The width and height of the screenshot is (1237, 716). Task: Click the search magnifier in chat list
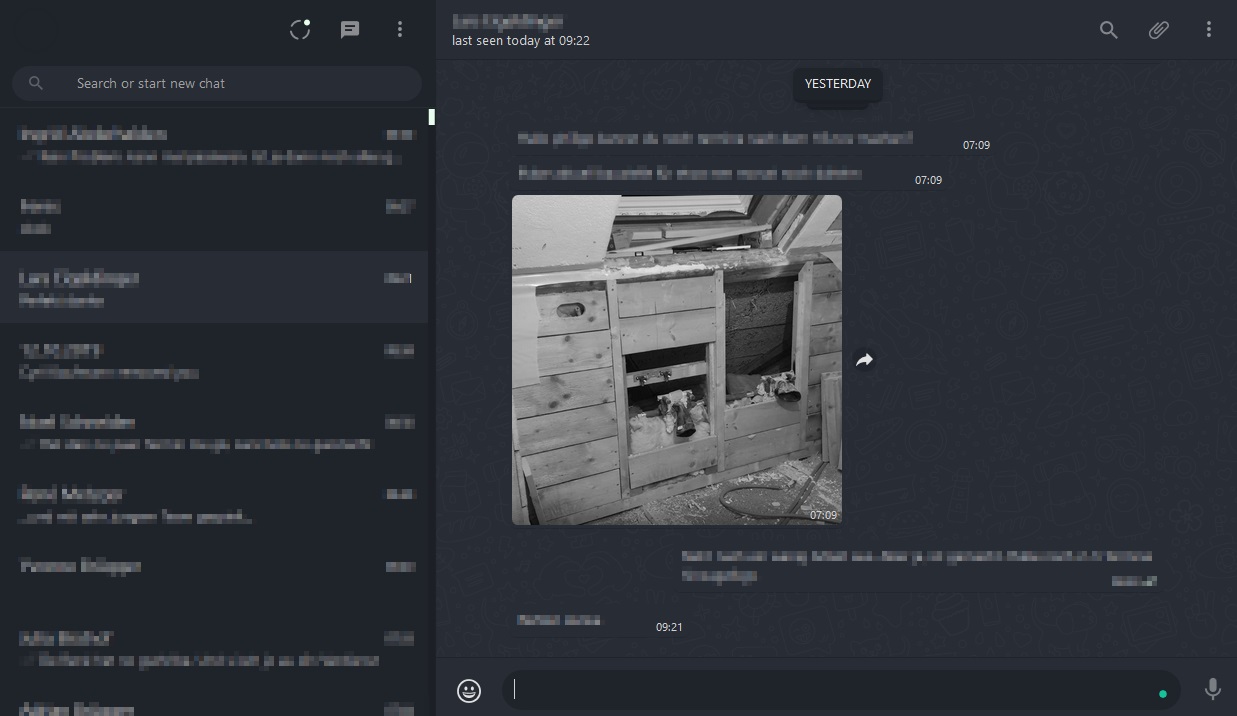click(x=36, y=83)
